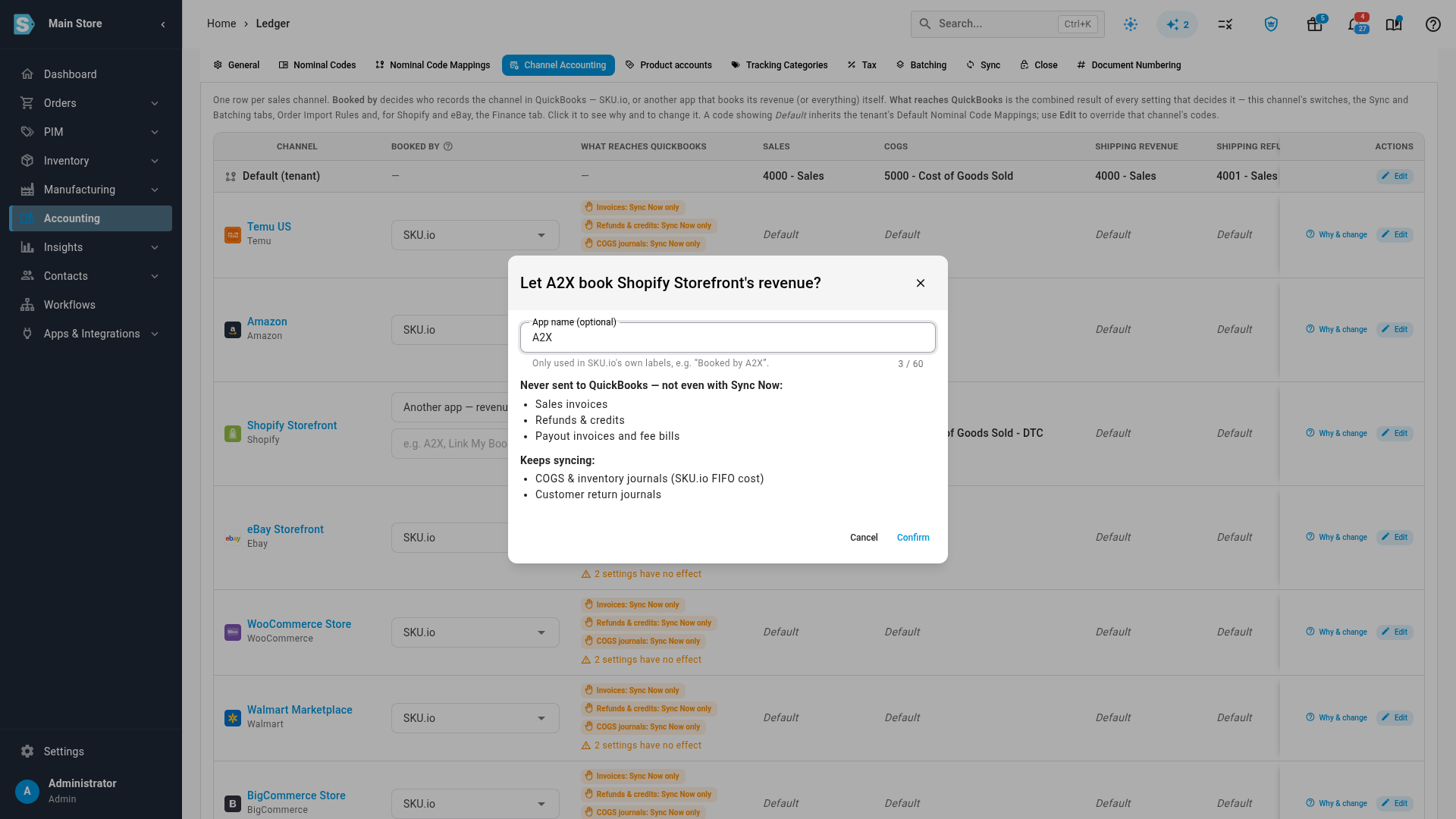Open Walmart Marketplace Booked By dropdown

tap(475, 718)
